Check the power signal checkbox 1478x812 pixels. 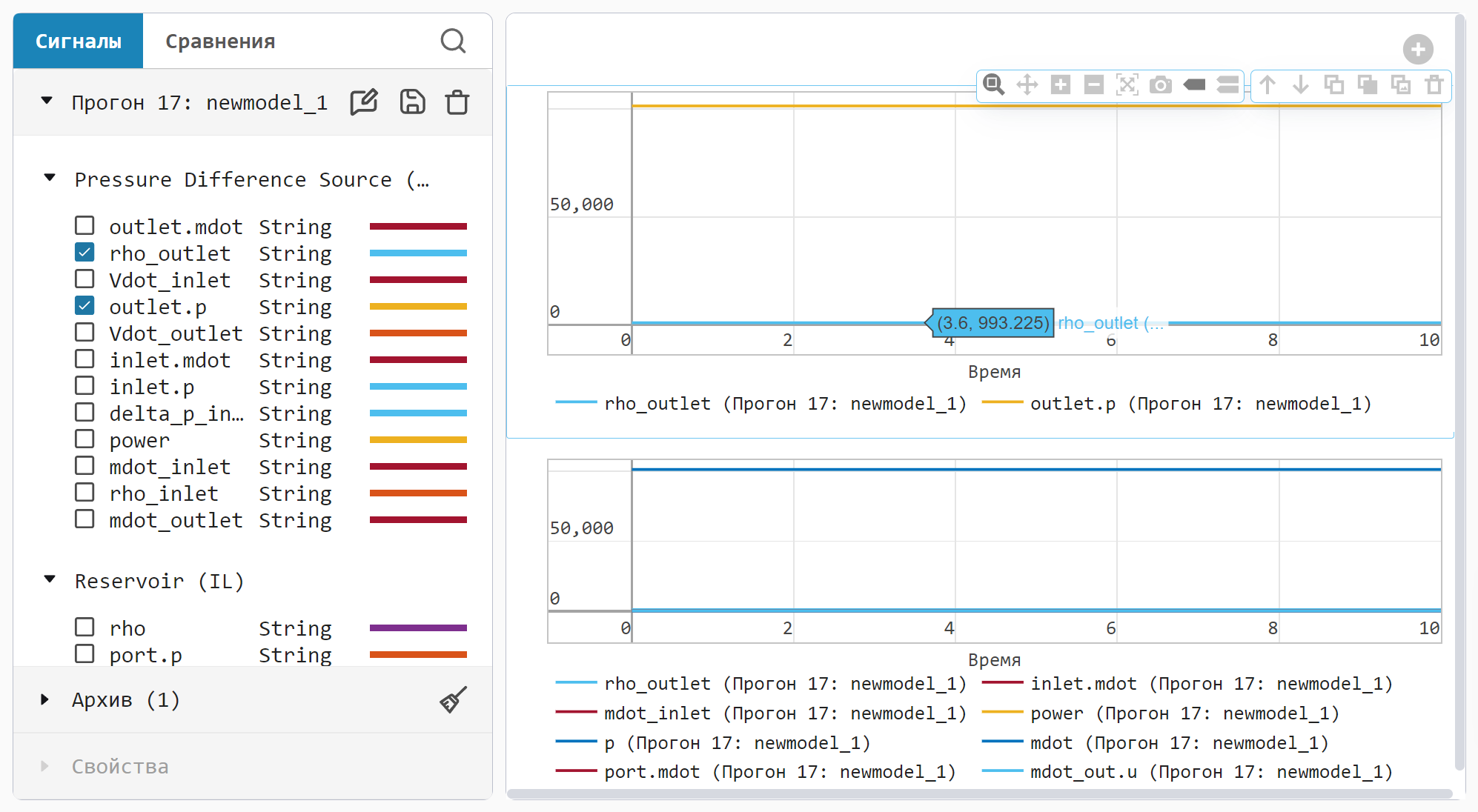coord(84,439)
